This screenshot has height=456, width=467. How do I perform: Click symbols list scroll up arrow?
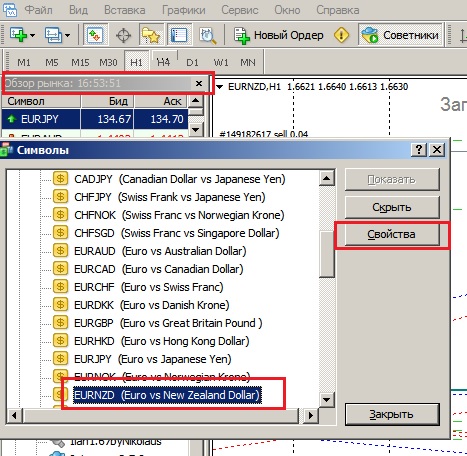tap(327, 179)
